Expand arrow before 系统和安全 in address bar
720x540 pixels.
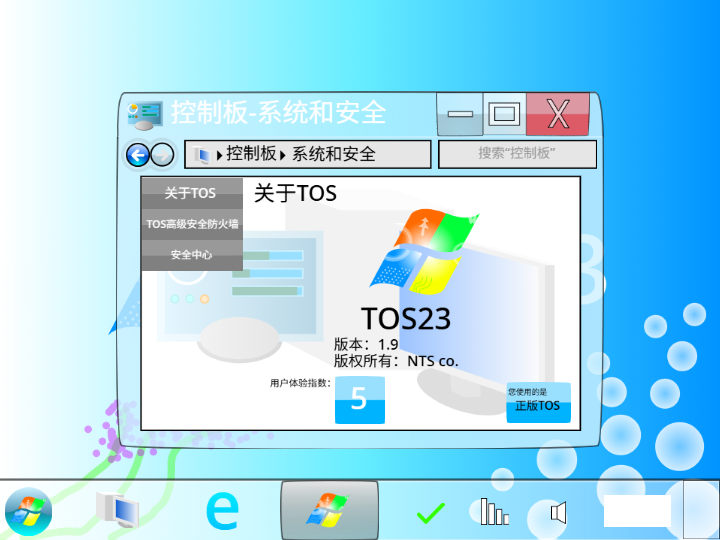[282, 155]
